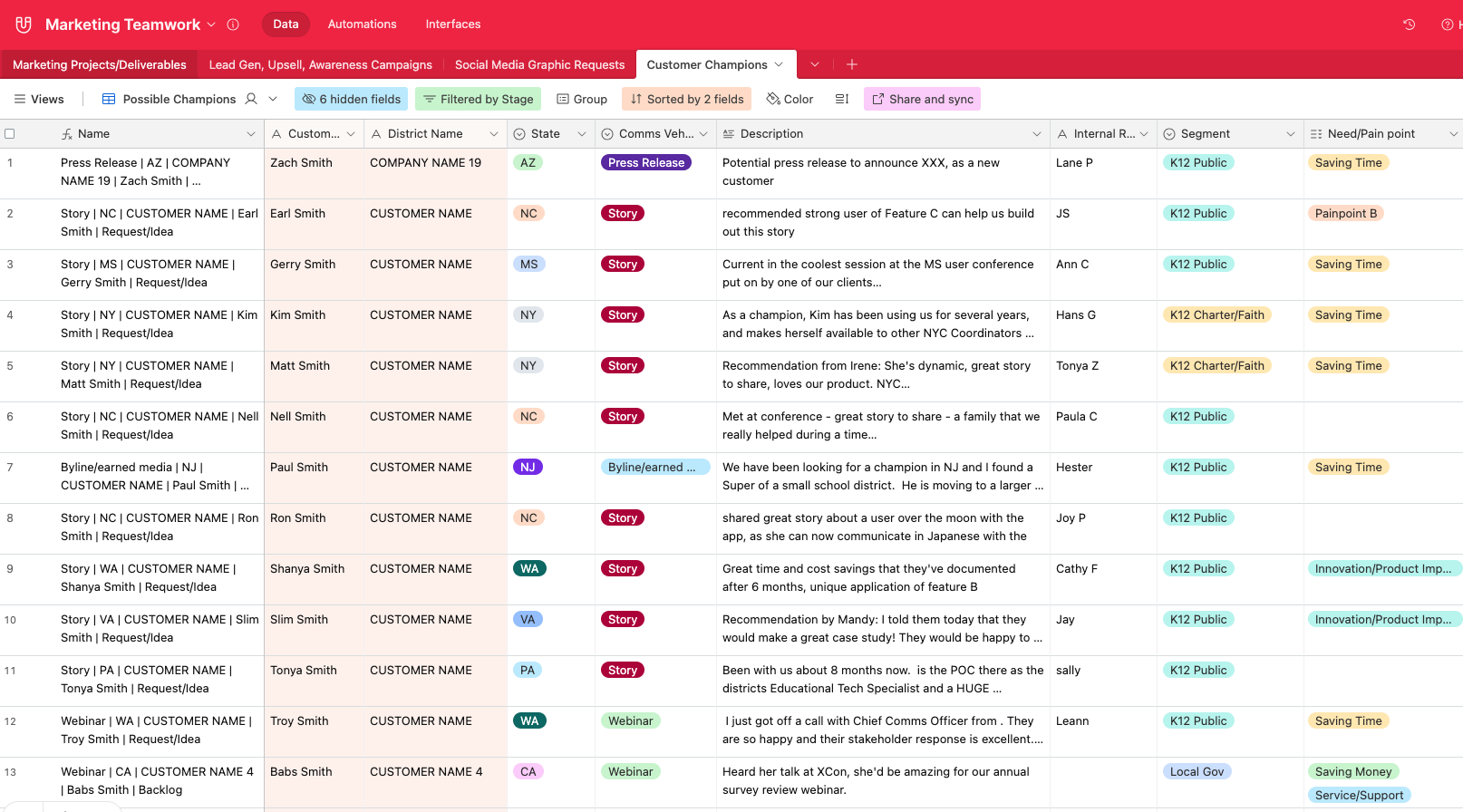Image resolution: width=1463 pixels, height=812 pixels.
Task: Open the Views sidebar hamburger icon
Action: [x=20, y=99]
